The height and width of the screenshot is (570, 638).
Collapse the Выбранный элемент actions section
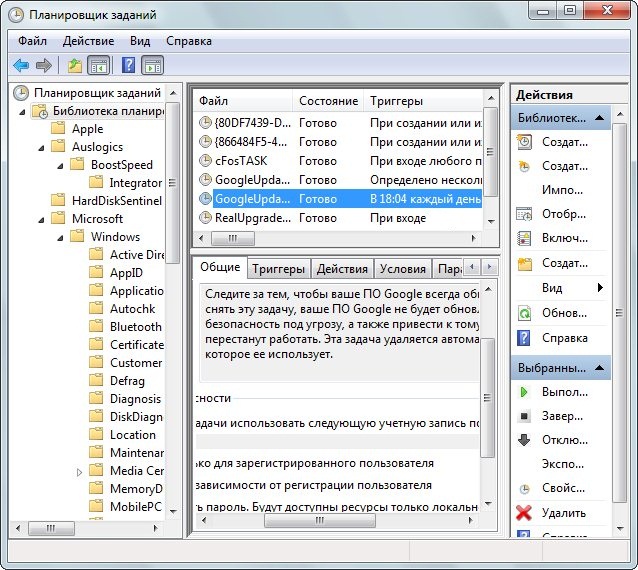599,368
